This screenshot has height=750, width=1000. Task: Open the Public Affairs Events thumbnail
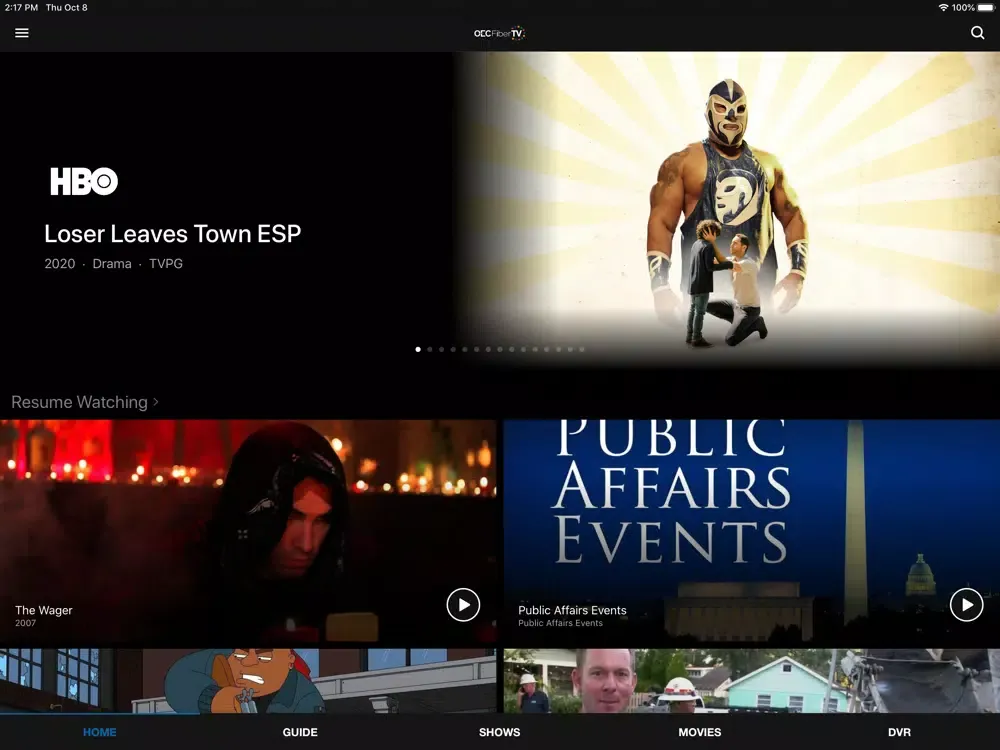pyautogui.click(x=752, y=531)
